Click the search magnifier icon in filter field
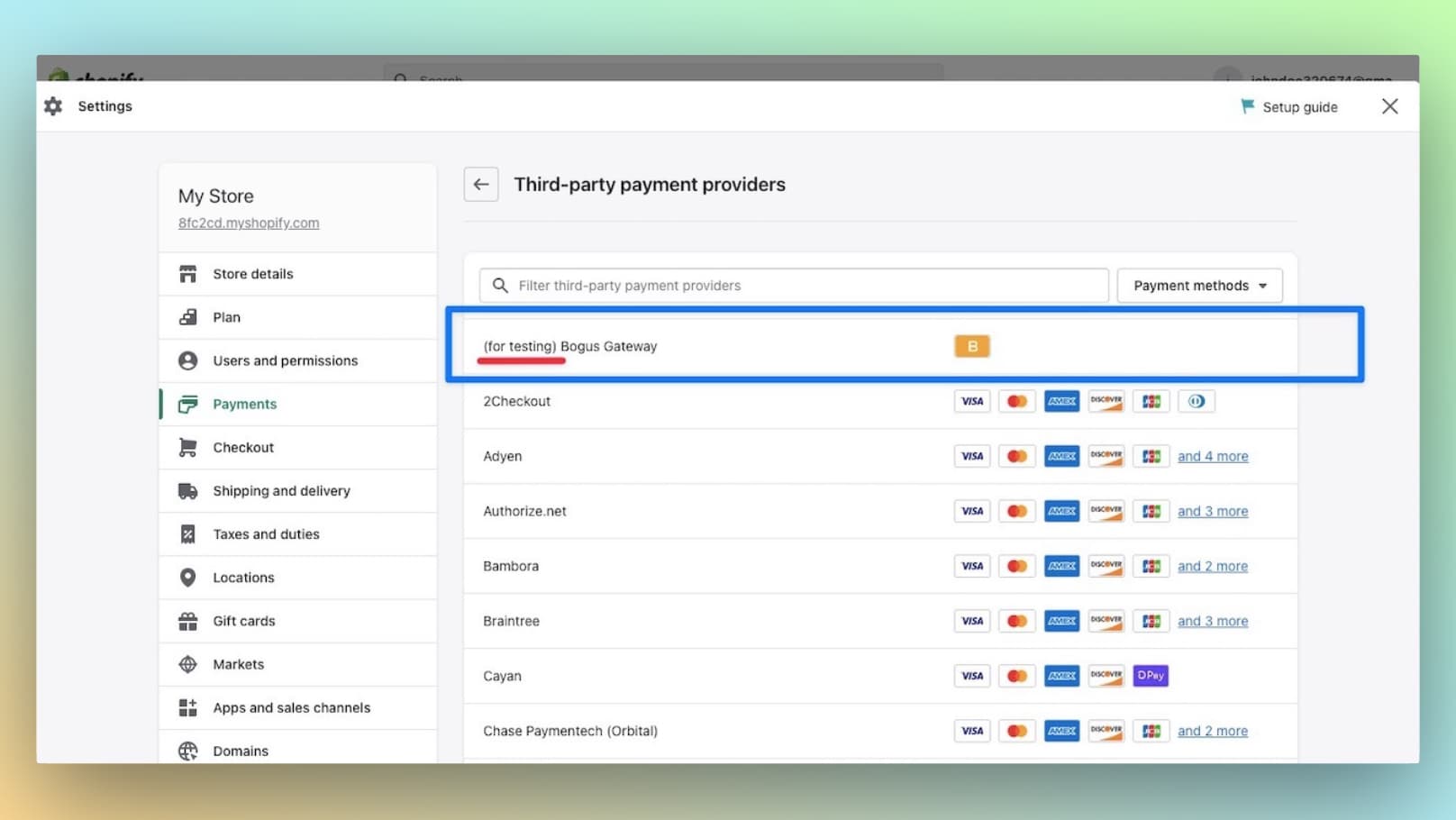This screenshot has width=1456, height=820. click(x=500, y=286)
